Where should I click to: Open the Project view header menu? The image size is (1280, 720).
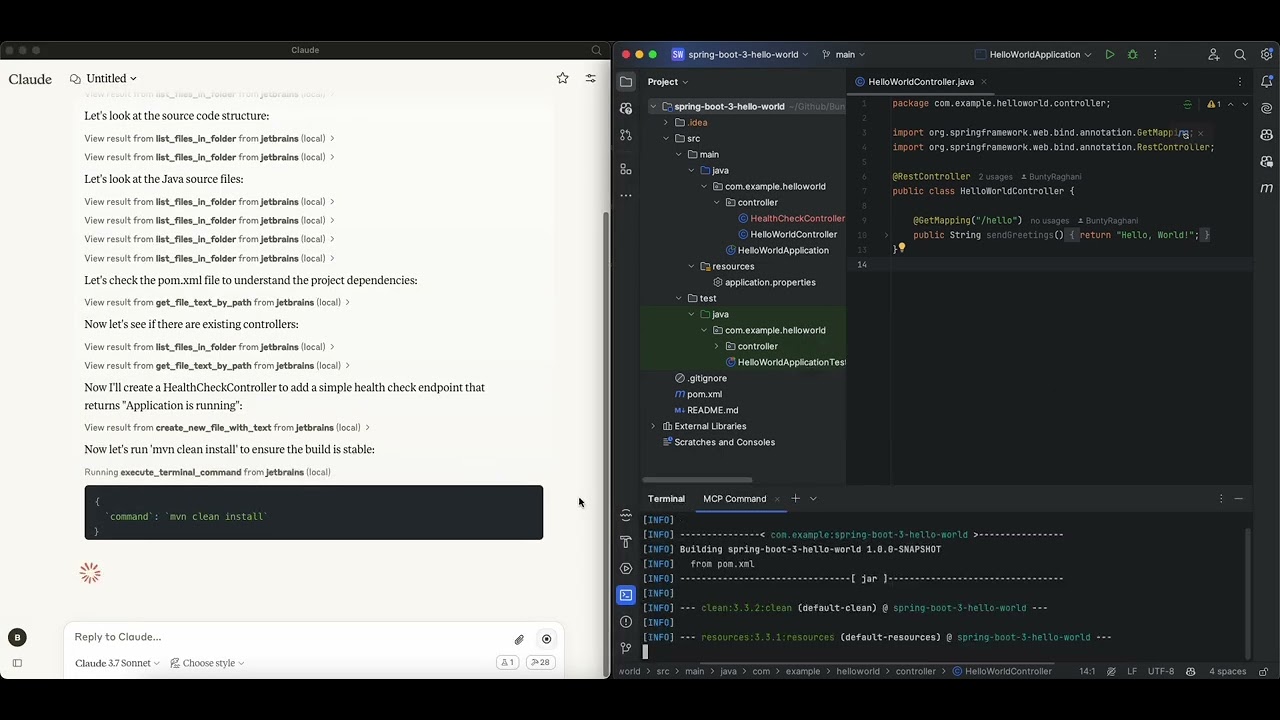[x=667, y=82]
